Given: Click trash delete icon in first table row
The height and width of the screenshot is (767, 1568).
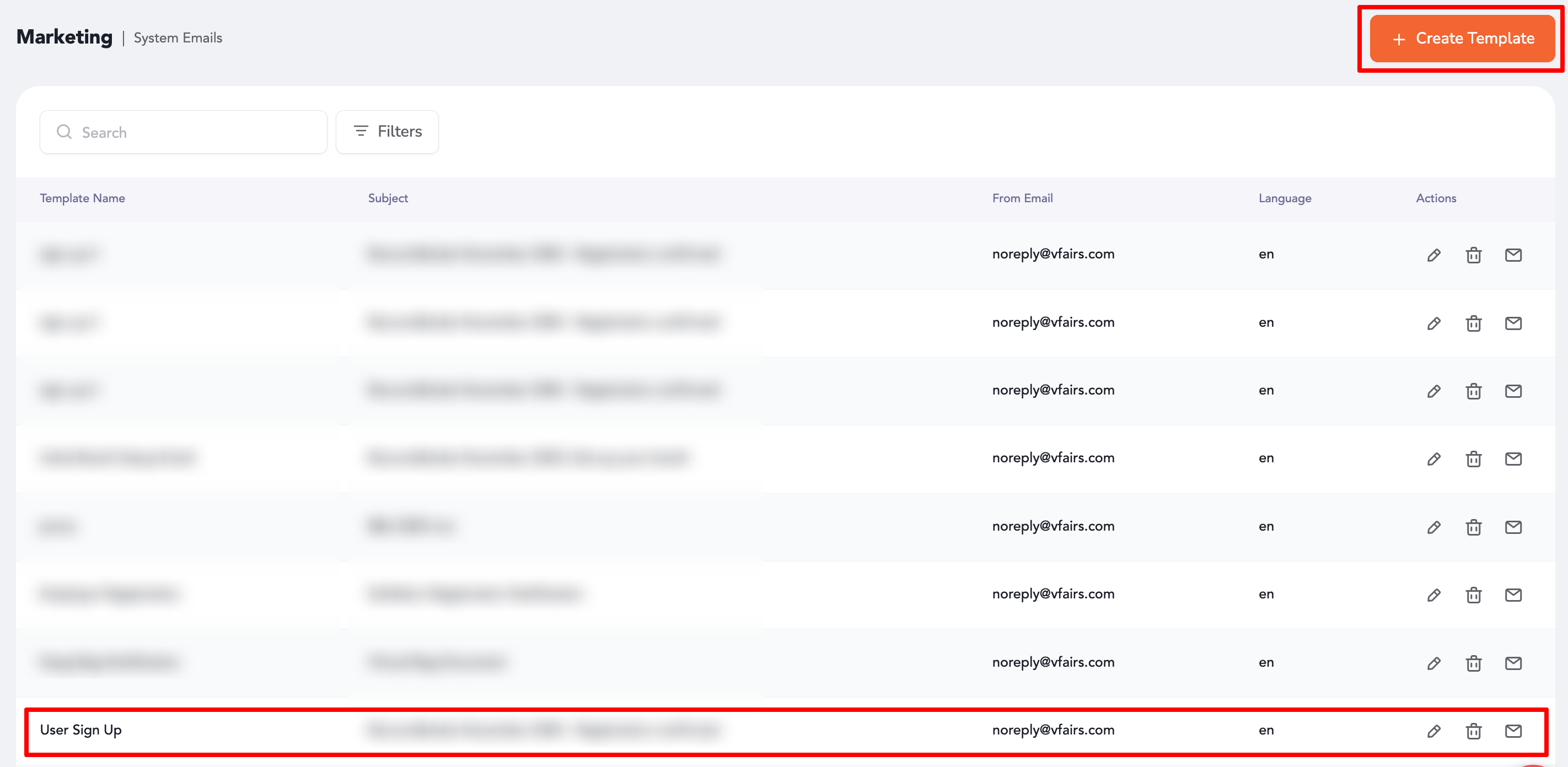Looking at the screenshot, I should coord(1473,255).
